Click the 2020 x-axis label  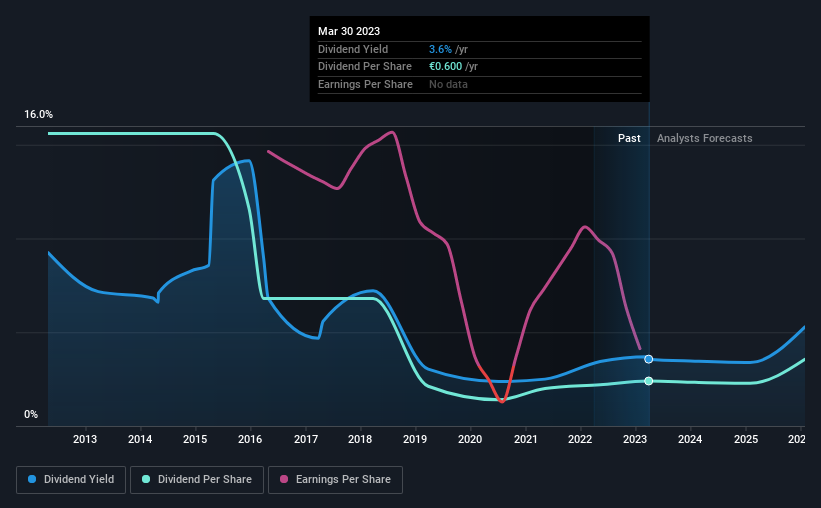pyautogui.click(x=470, y=439)
